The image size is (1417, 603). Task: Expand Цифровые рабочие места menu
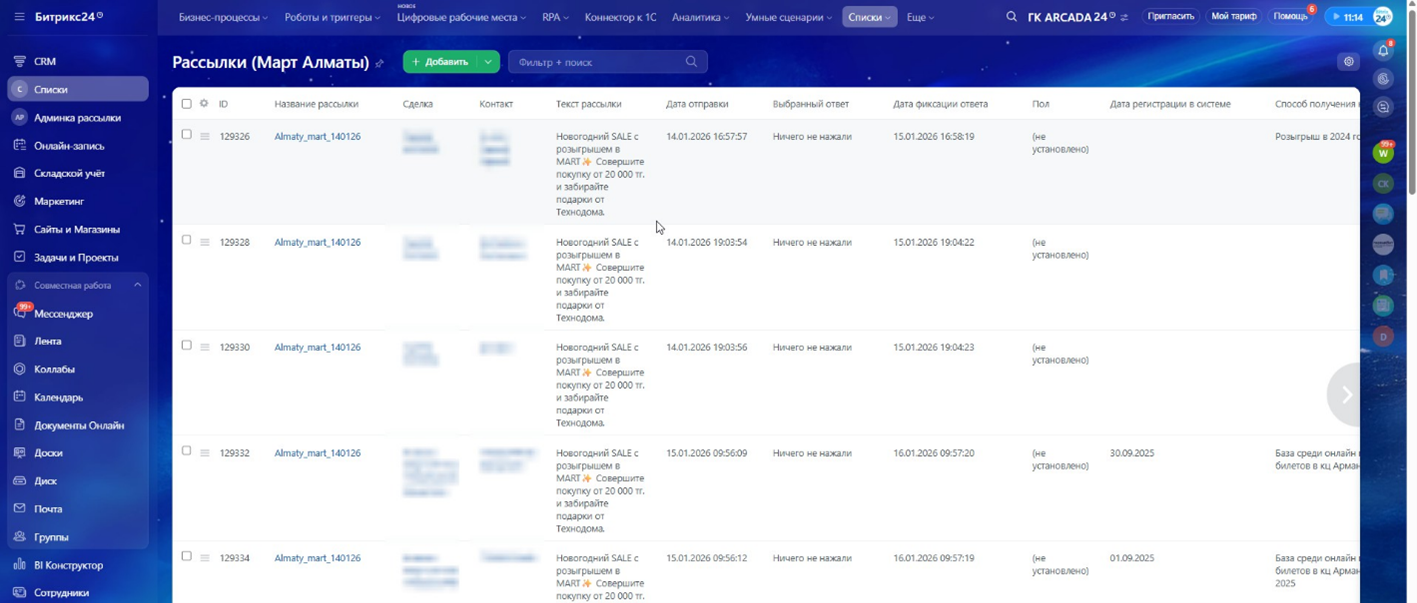tap(461, 17)
